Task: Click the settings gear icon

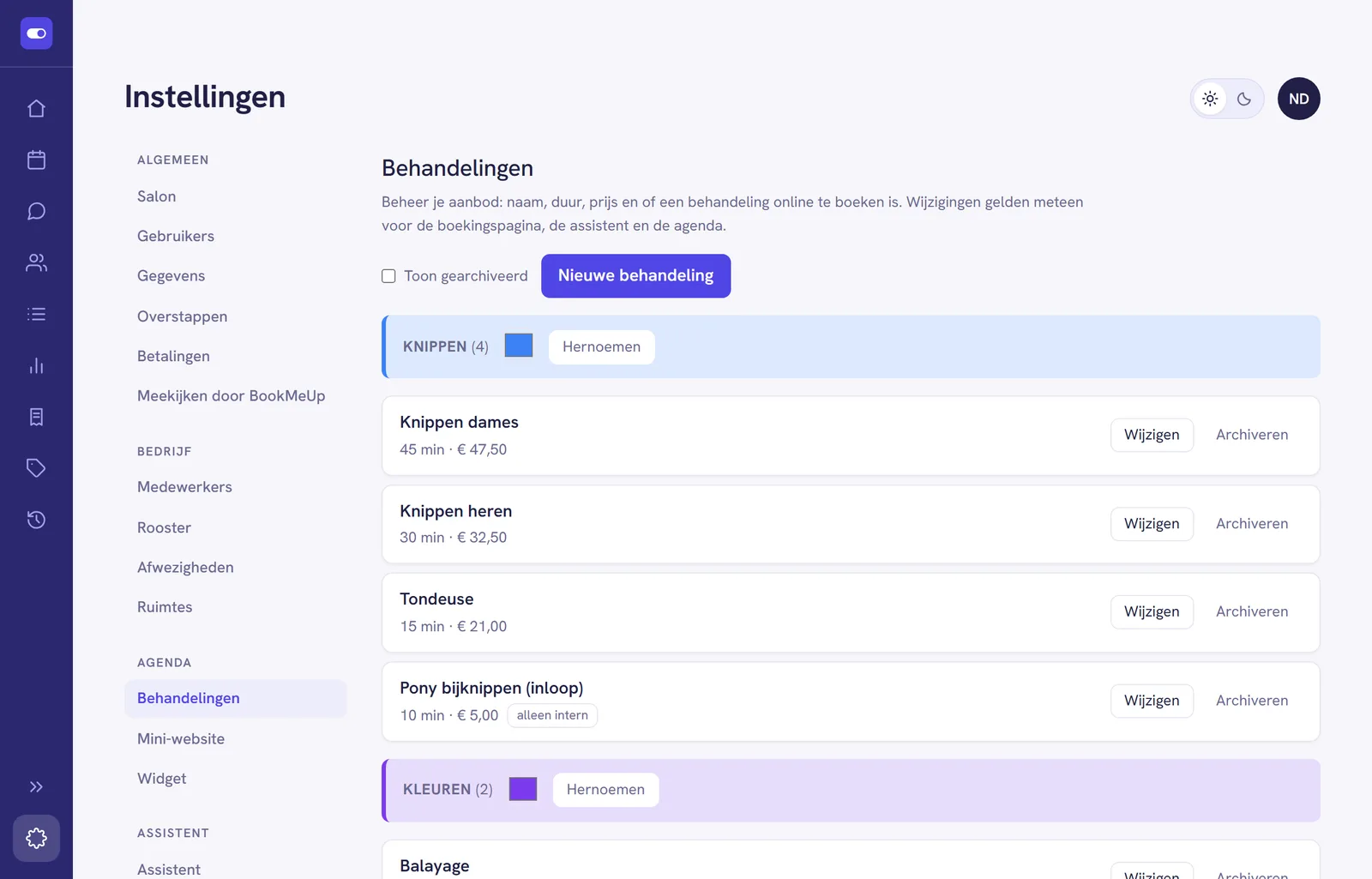Action: tap(36, 838)
